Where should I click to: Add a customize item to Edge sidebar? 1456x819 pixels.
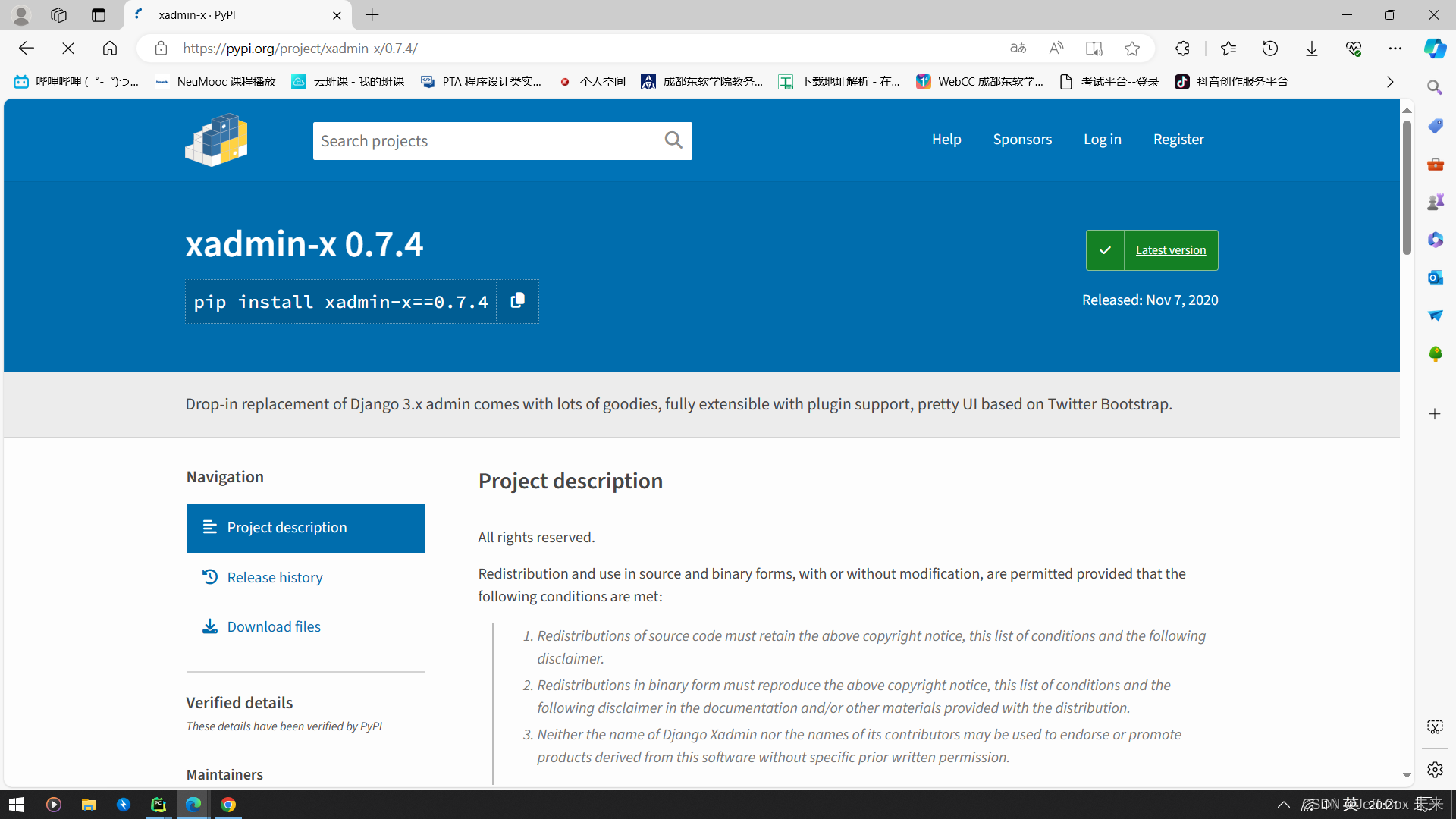[1435, 414]
